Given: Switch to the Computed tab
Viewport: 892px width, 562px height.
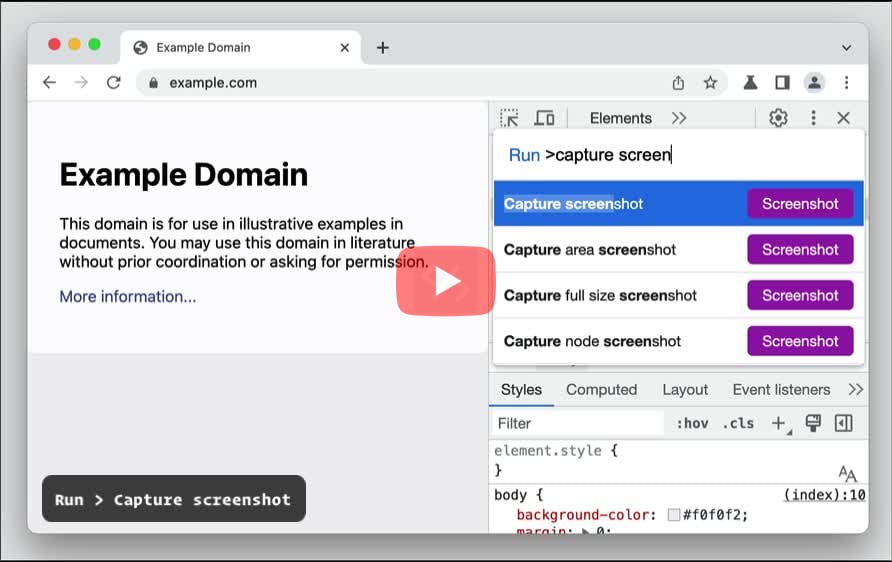Looking at the screenshot, I should (601, 390).
